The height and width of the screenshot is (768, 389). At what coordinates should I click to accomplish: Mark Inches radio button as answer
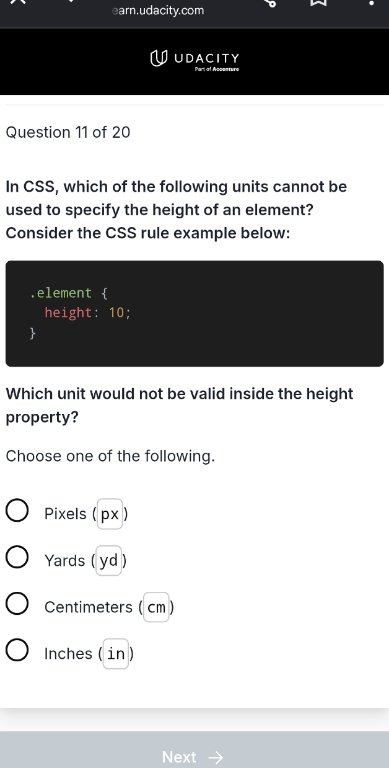[17, 650]
